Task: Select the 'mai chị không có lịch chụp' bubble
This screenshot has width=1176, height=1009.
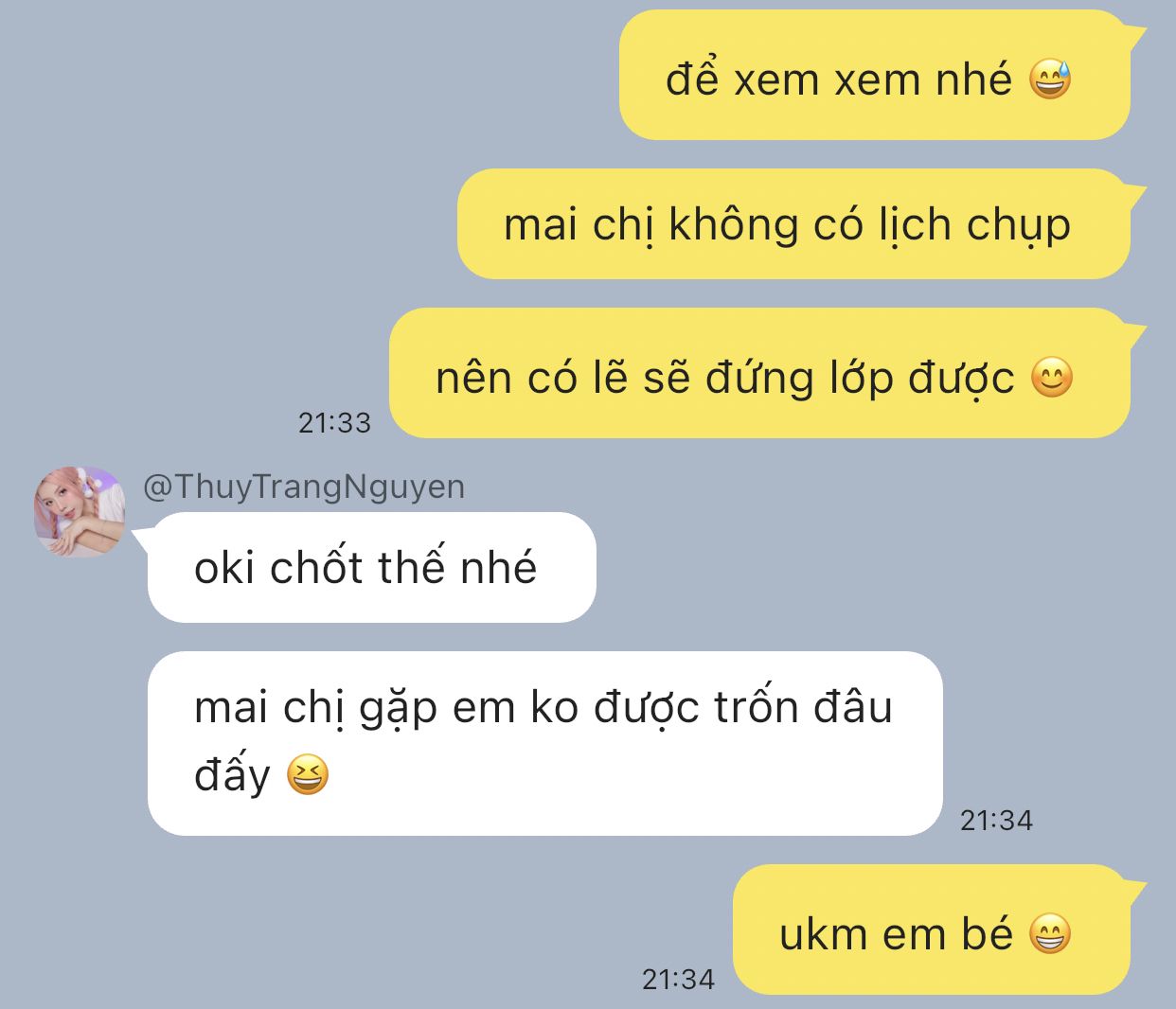Action: tap(793, 224)
